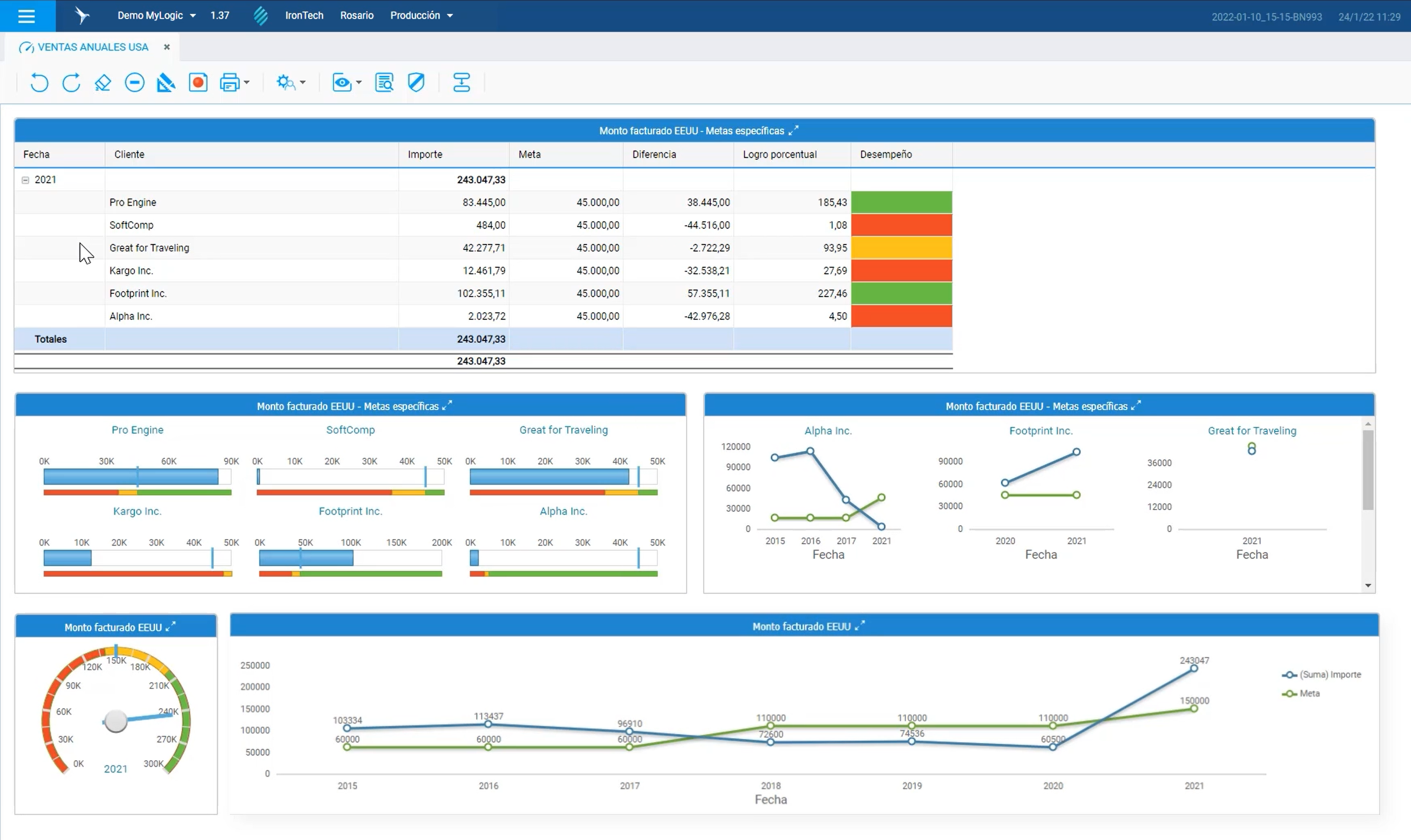Open the eye view dropdown arrow

tap(359, 83)
